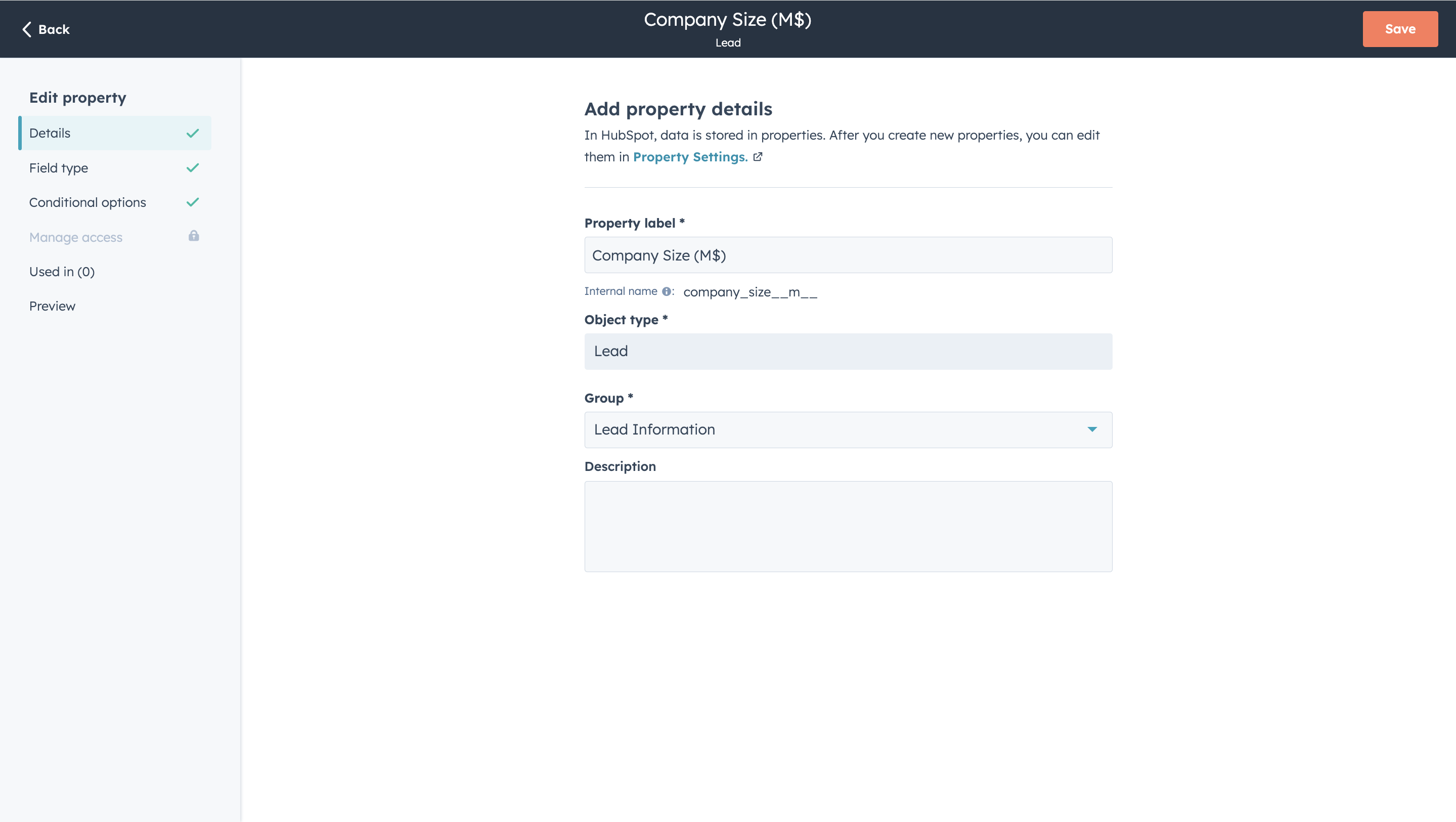
Task: Click the dropdown arrow on Group field
Action: 1092,429
